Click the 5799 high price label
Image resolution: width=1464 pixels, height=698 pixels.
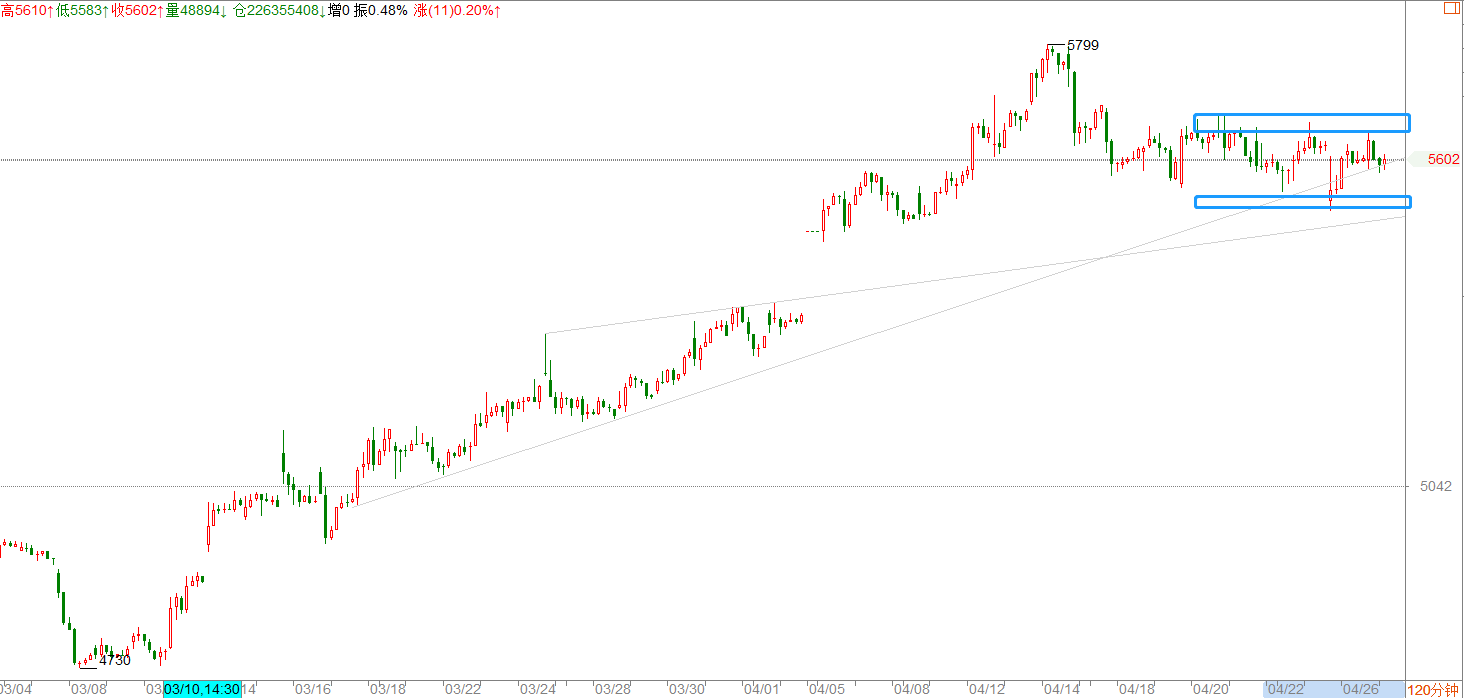(1083, 45)
